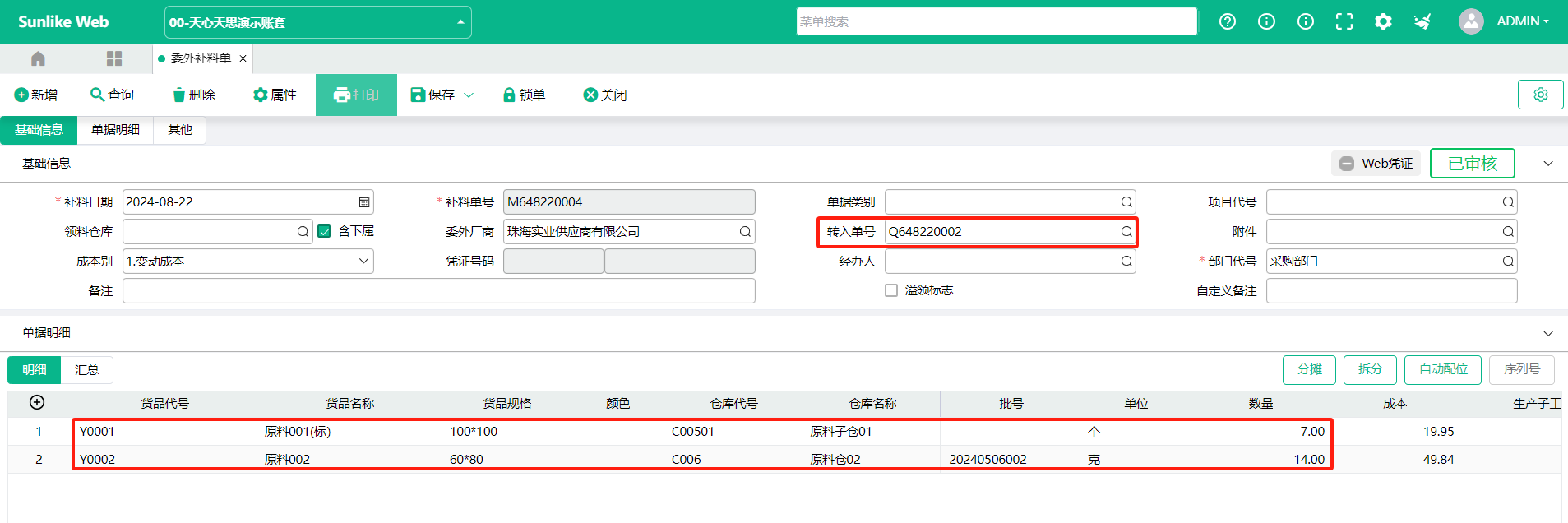Close the 委外补料单 tab

243,58
